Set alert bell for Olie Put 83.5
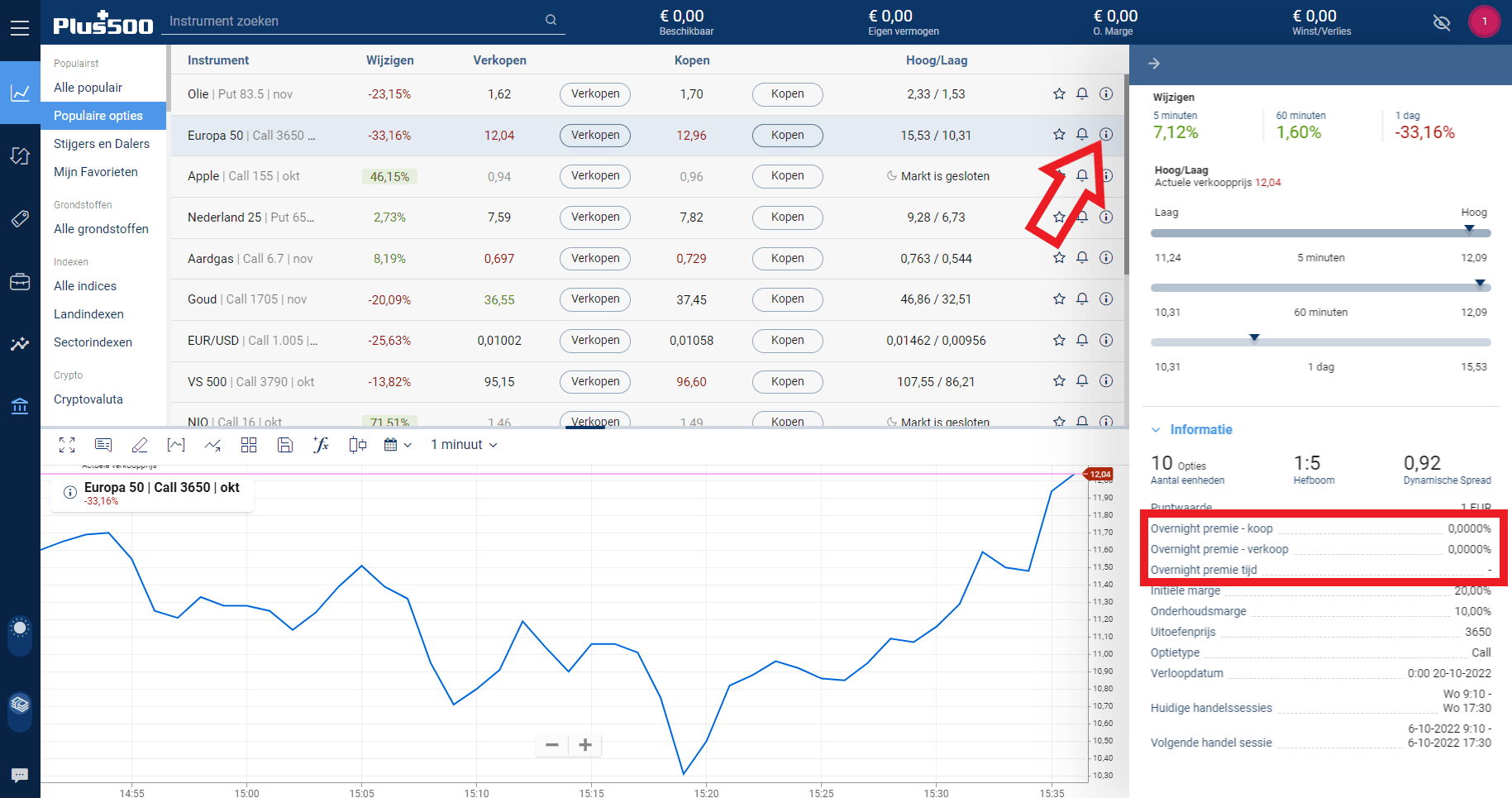Viewport: 1512px width, 798px height. [1082, 94]
